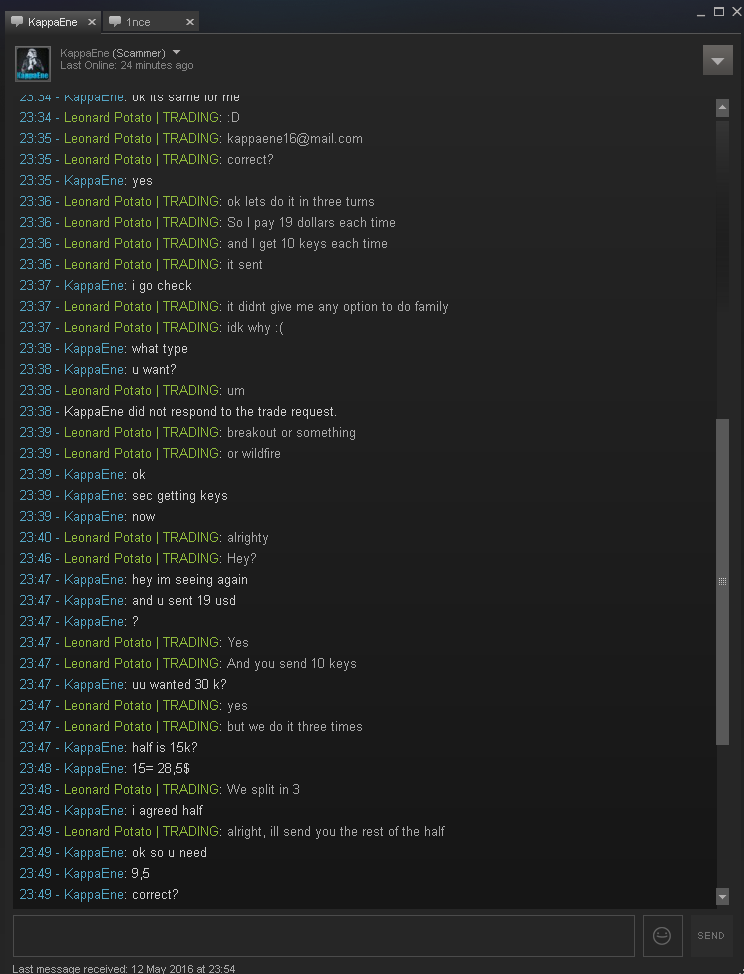The height and width of the screenshot is (974, 744).
Task: Click the scrollbar up arrow
Action: (722, 107)
